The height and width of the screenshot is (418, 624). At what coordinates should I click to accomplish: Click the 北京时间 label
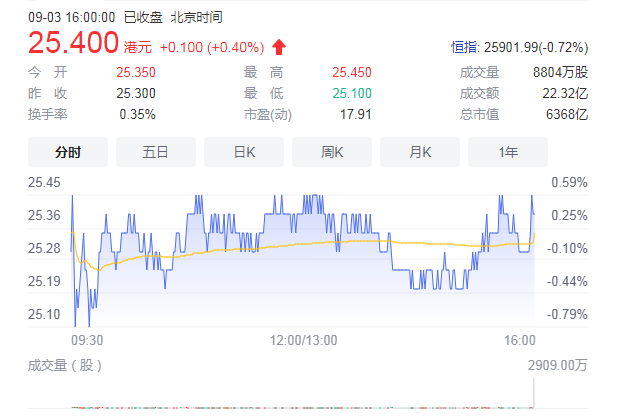point(196,18)
